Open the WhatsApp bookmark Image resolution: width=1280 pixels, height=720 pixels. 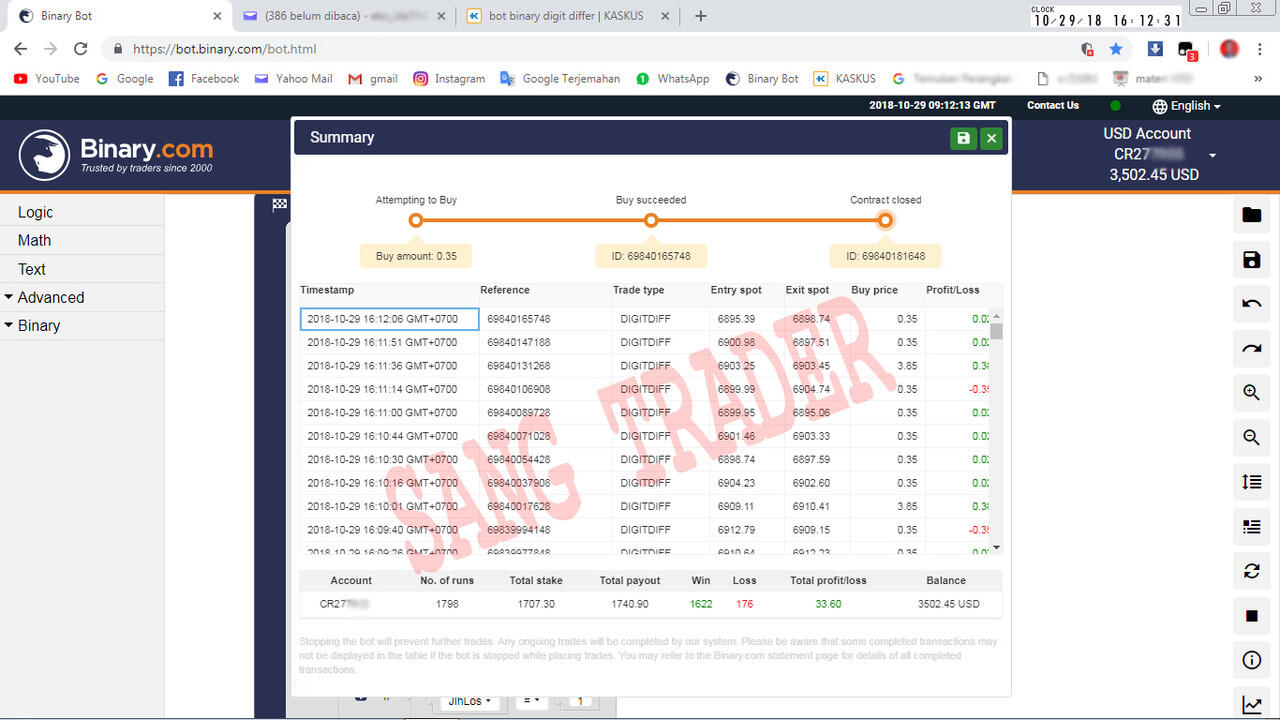[x=672, y=78]
